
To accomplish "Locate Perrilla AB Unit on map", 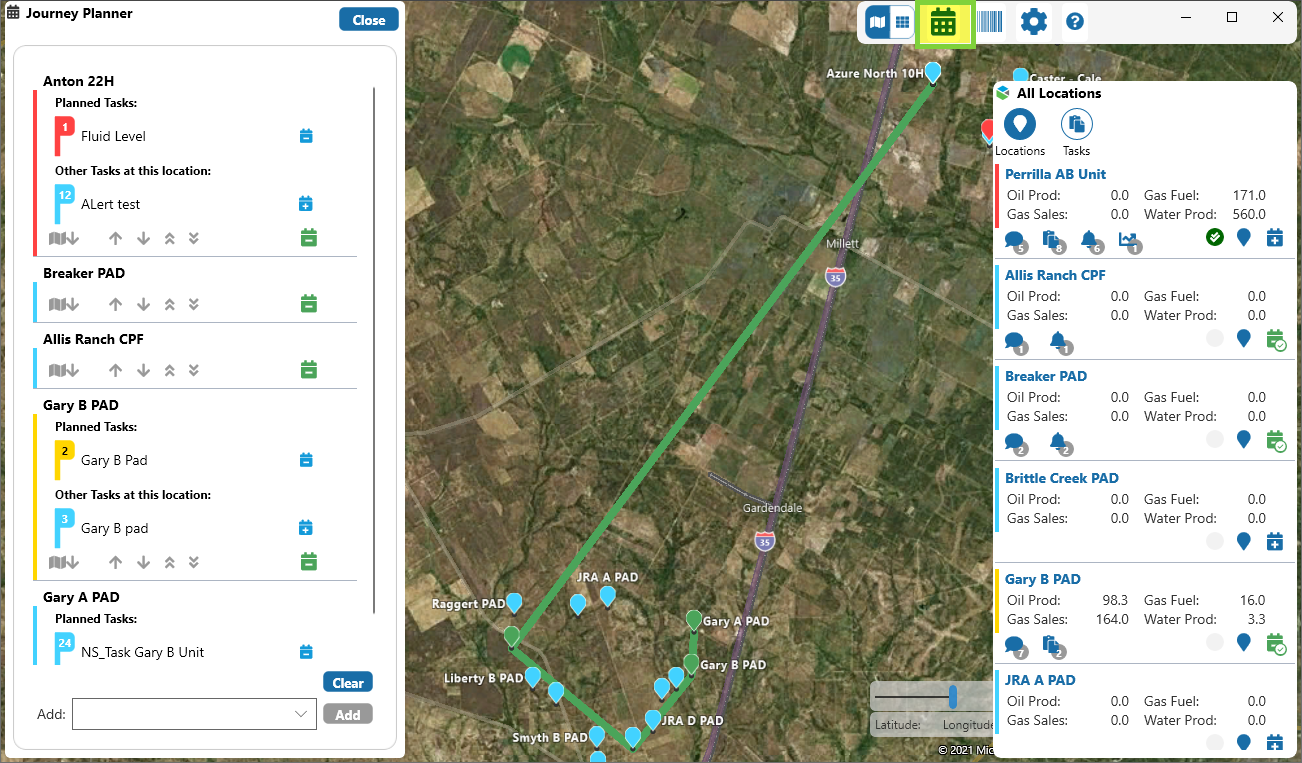I will pos(1244,237).
